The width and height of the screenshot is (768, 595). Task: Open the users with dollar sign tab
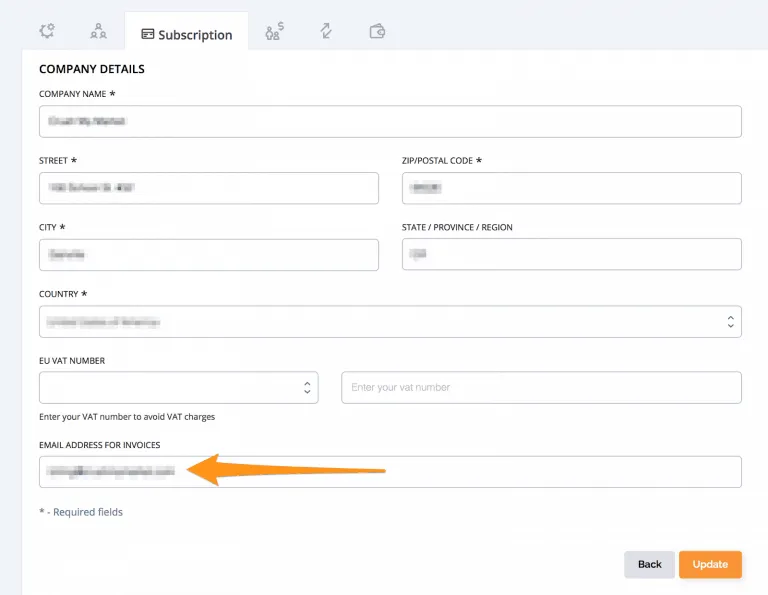tap(274, 31)
